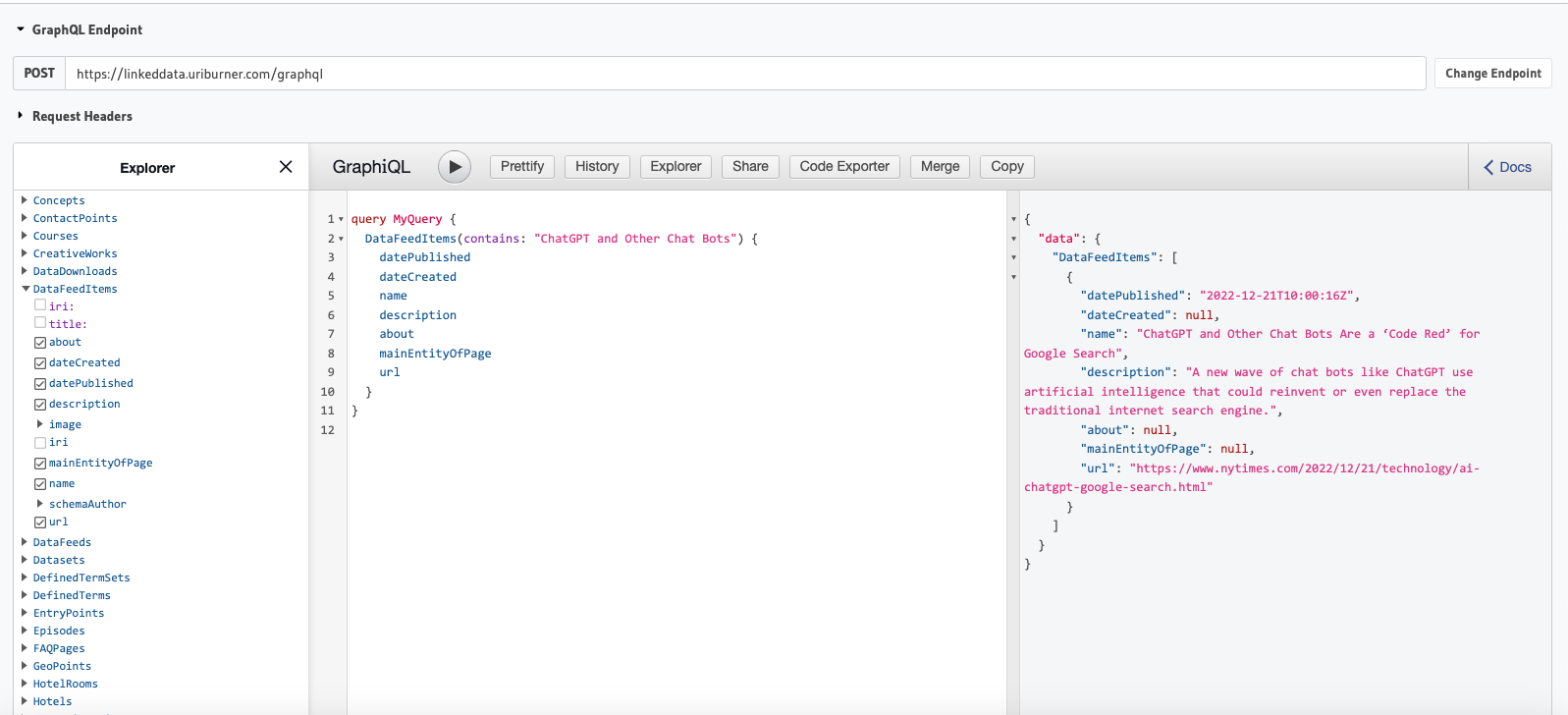Open the Docs panel chevron
The height and width of the screenshot is (715, 1568).
click(1488, 167)
